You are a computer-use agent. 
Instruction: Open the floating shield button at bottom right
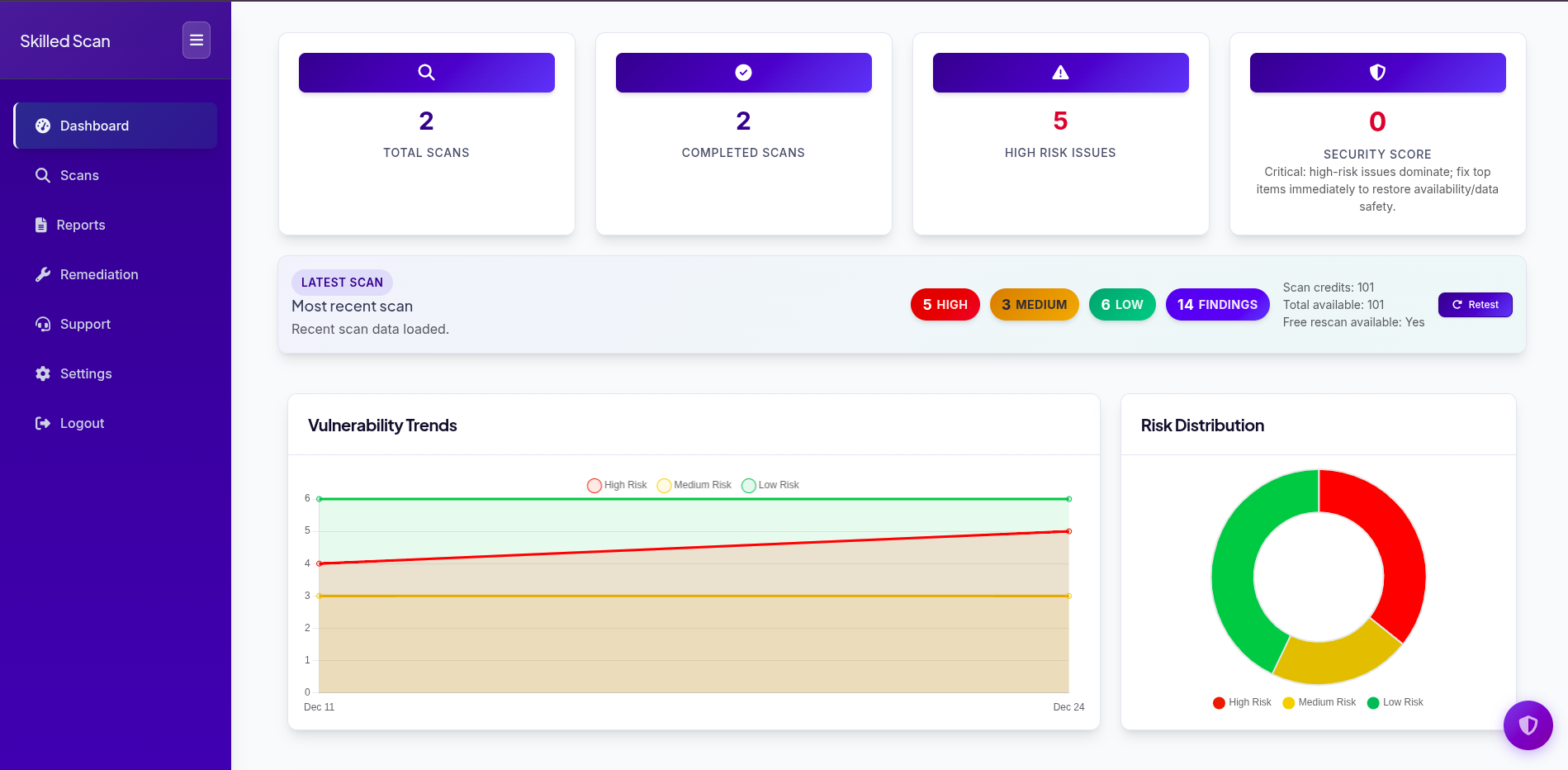pyautogui.click(x=1528, y=725)
